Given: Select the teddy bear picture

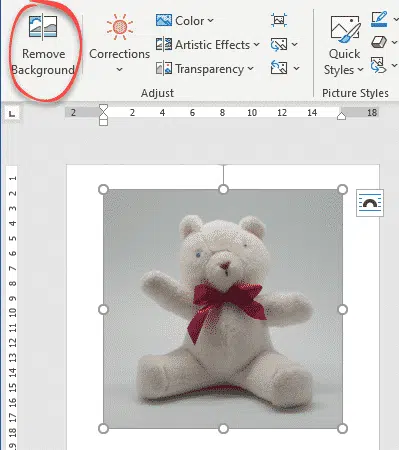Looking at the screenshot, I should pos(223,309).
